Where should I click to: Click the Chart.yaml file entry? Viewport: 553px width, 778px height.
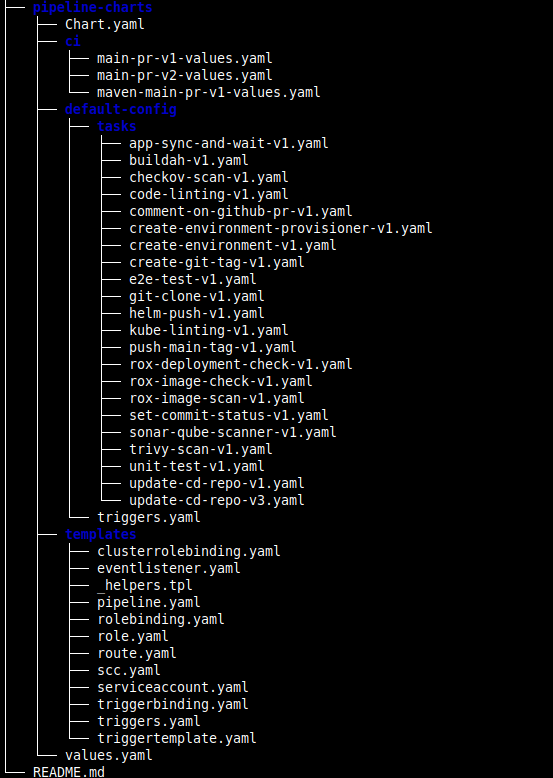click(x=105, y=24)
